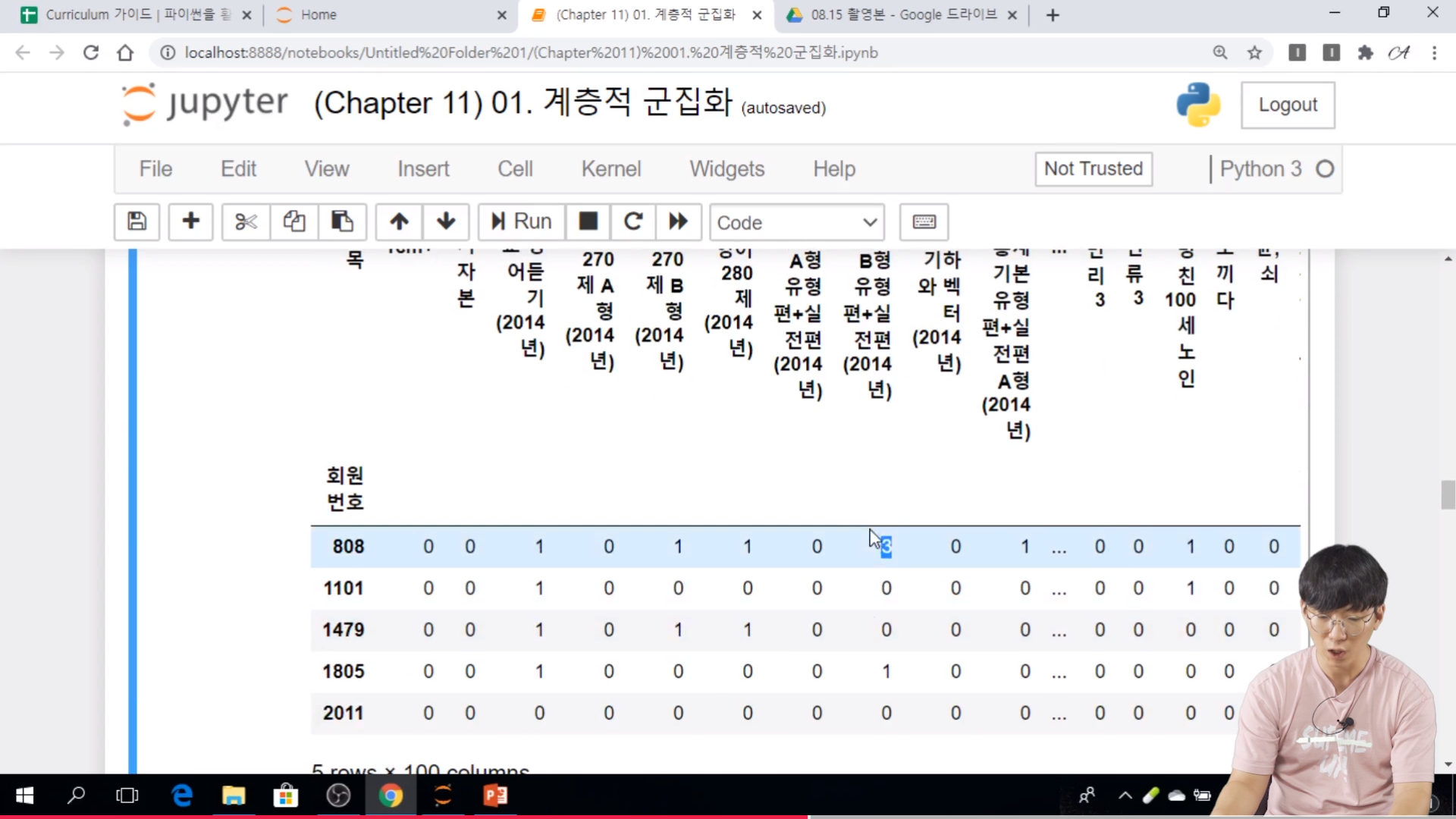Interrupt the kernel with the stop icon

click(588, 221)
